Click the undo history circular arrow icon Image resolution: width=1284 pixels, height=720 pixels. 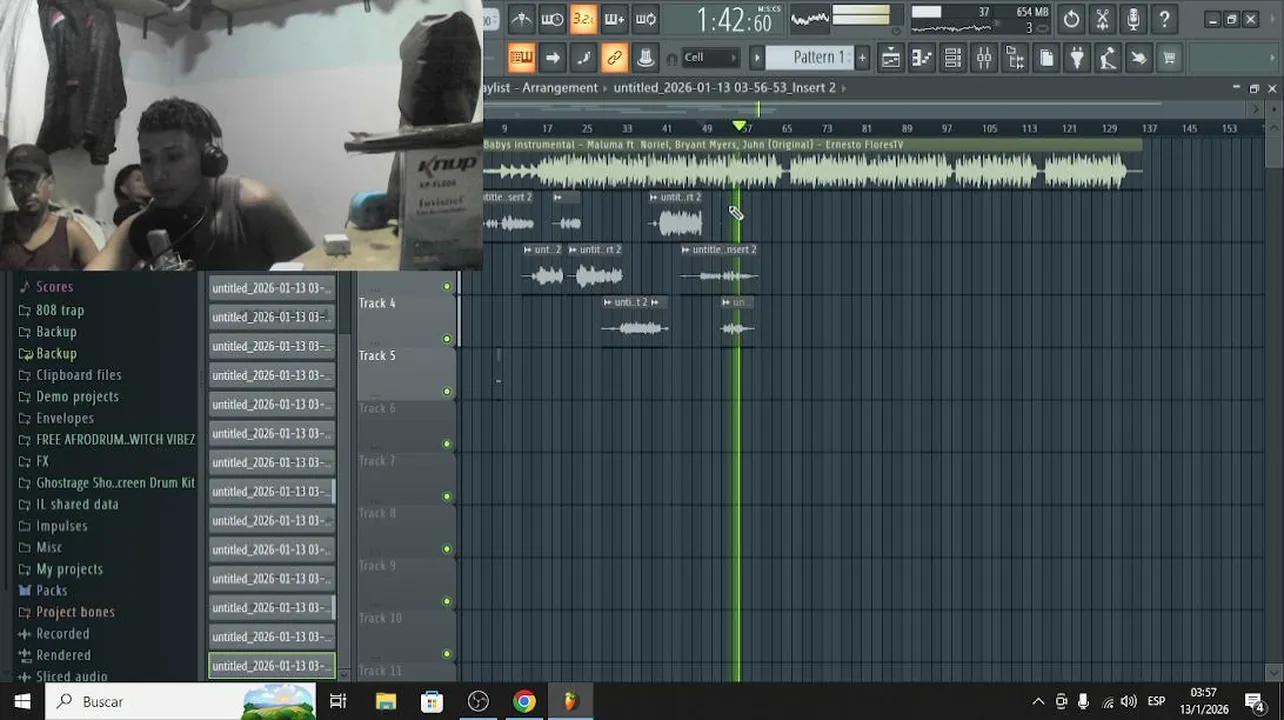click(x=1071, y=19)
